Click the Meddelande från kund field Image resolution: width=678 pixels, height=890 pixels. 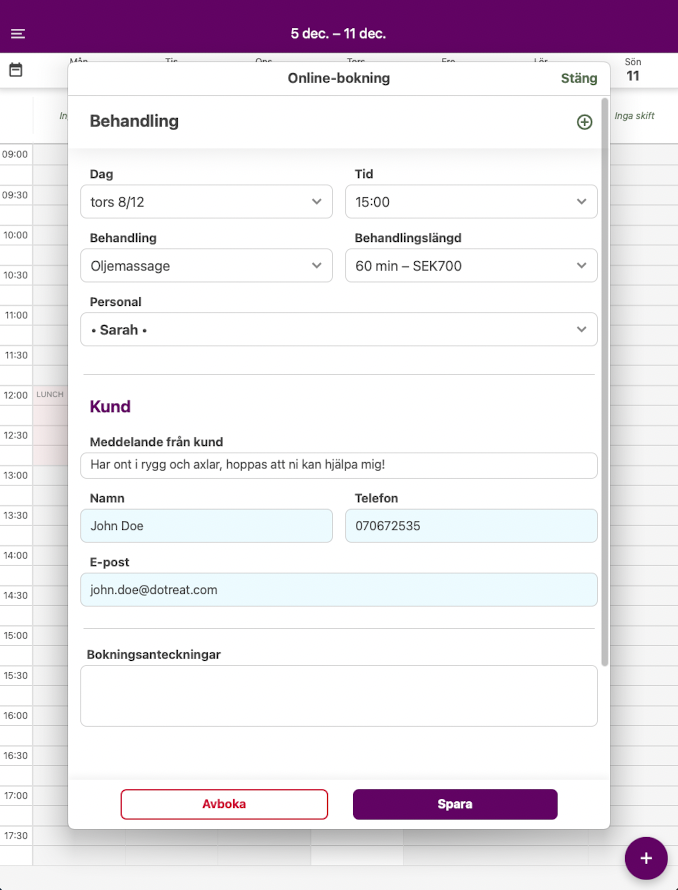pyautogui.click(x=338, y=465)
